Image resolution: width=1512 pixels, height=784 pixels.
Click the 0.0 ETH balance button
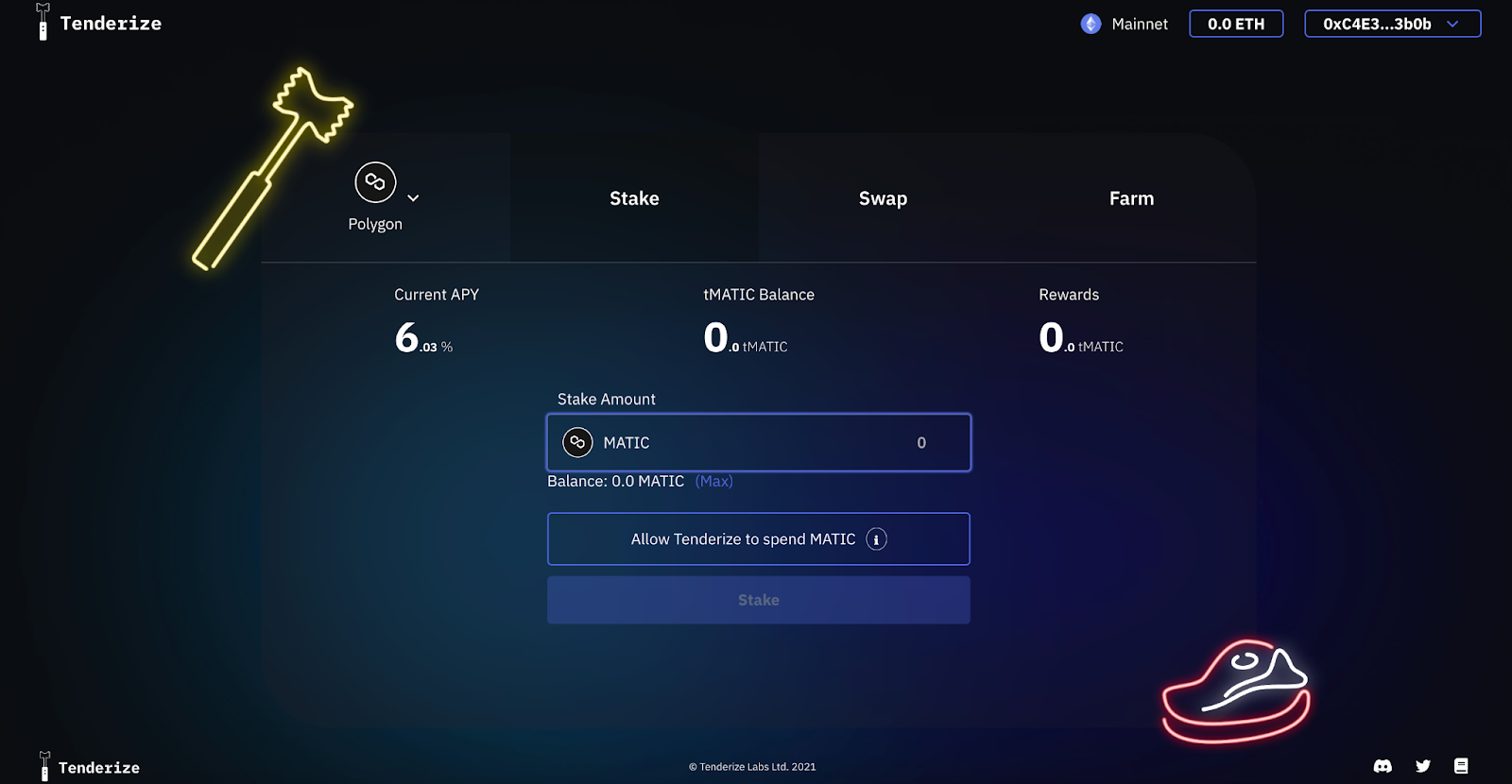pos(1236,24)
